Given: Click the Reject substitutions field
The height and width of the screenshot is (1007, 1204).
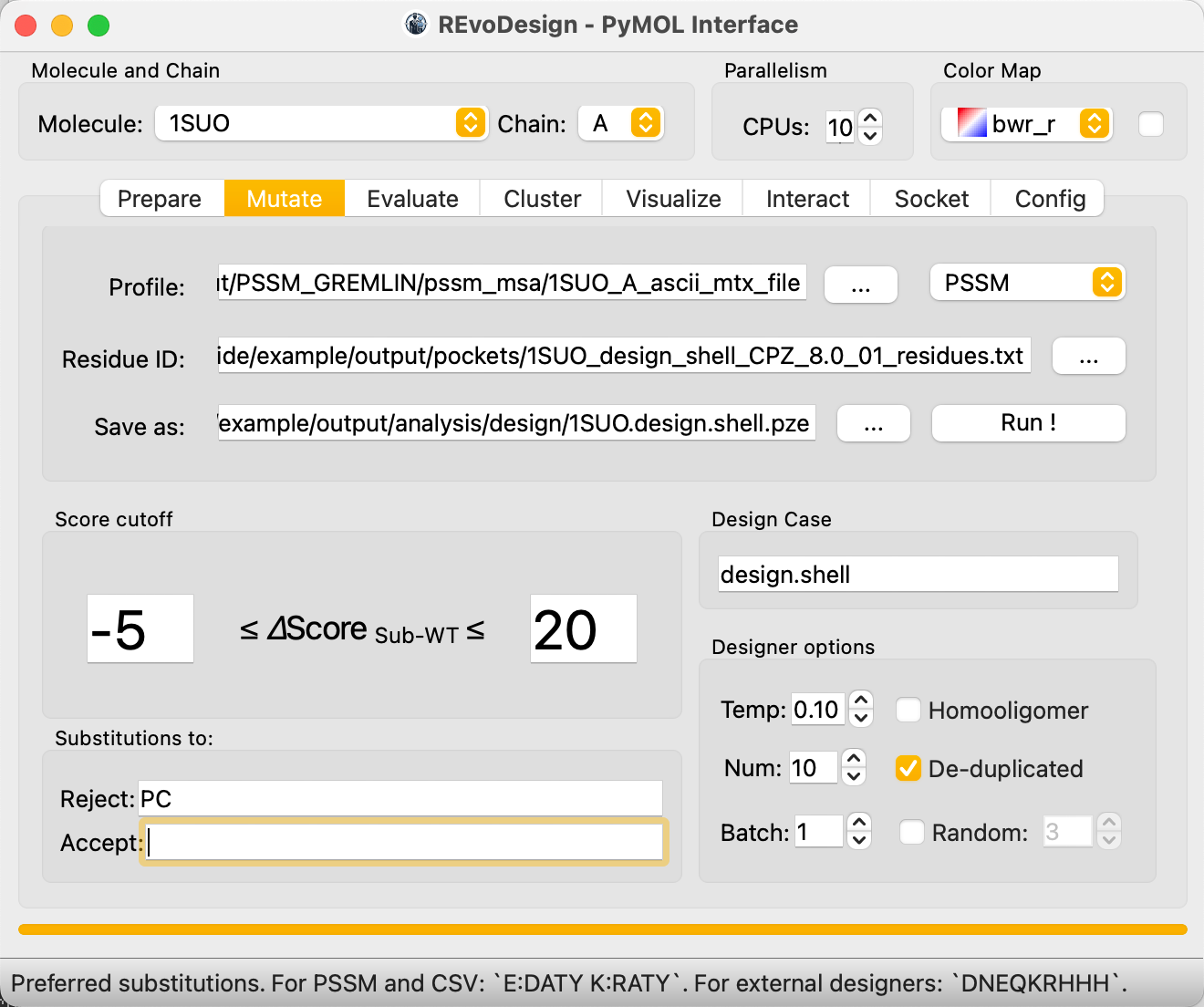Looking at the screenshot, I should [400, 799].
